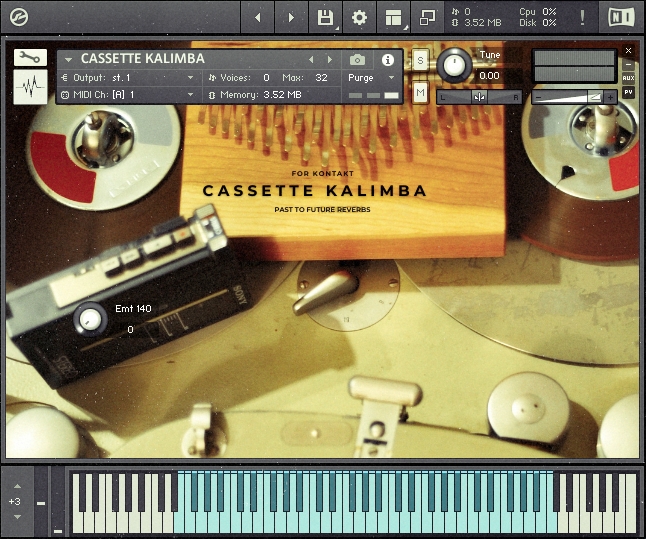Shift keyboard octave up with the arrow
The image size is (646, 539).
point(17,486)
